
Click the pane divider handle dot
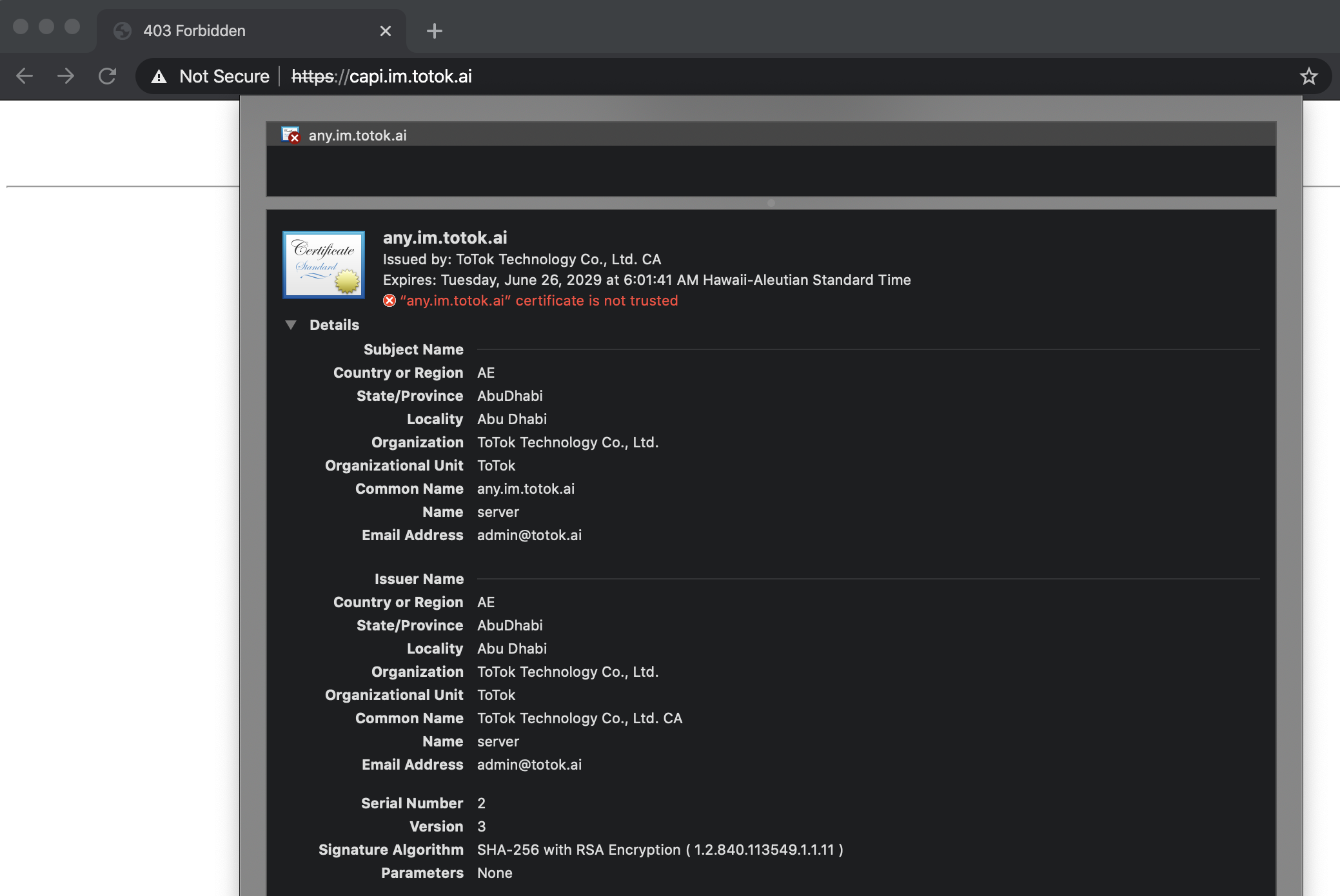tap(771, 203)
